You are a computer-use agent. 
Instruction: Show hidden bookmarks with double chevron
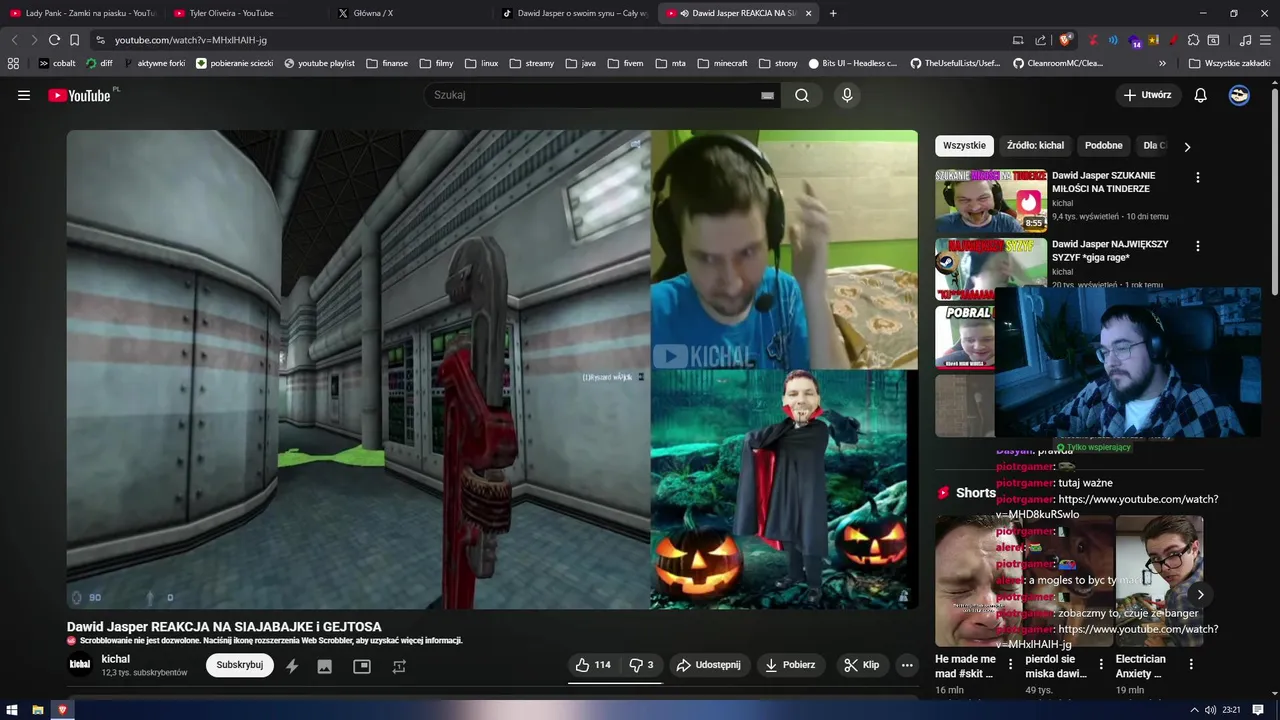1162,63
